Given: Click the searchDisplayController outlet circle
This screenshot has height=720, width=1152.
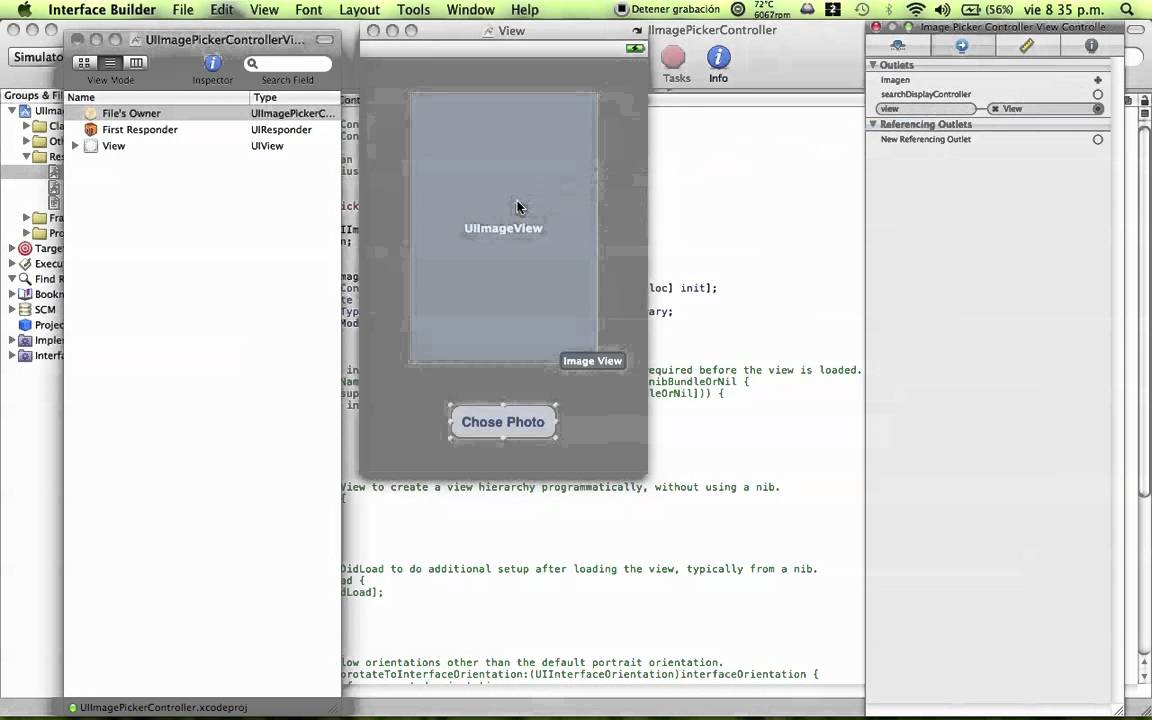Looking at the screenshot, I should [1098, 95].
